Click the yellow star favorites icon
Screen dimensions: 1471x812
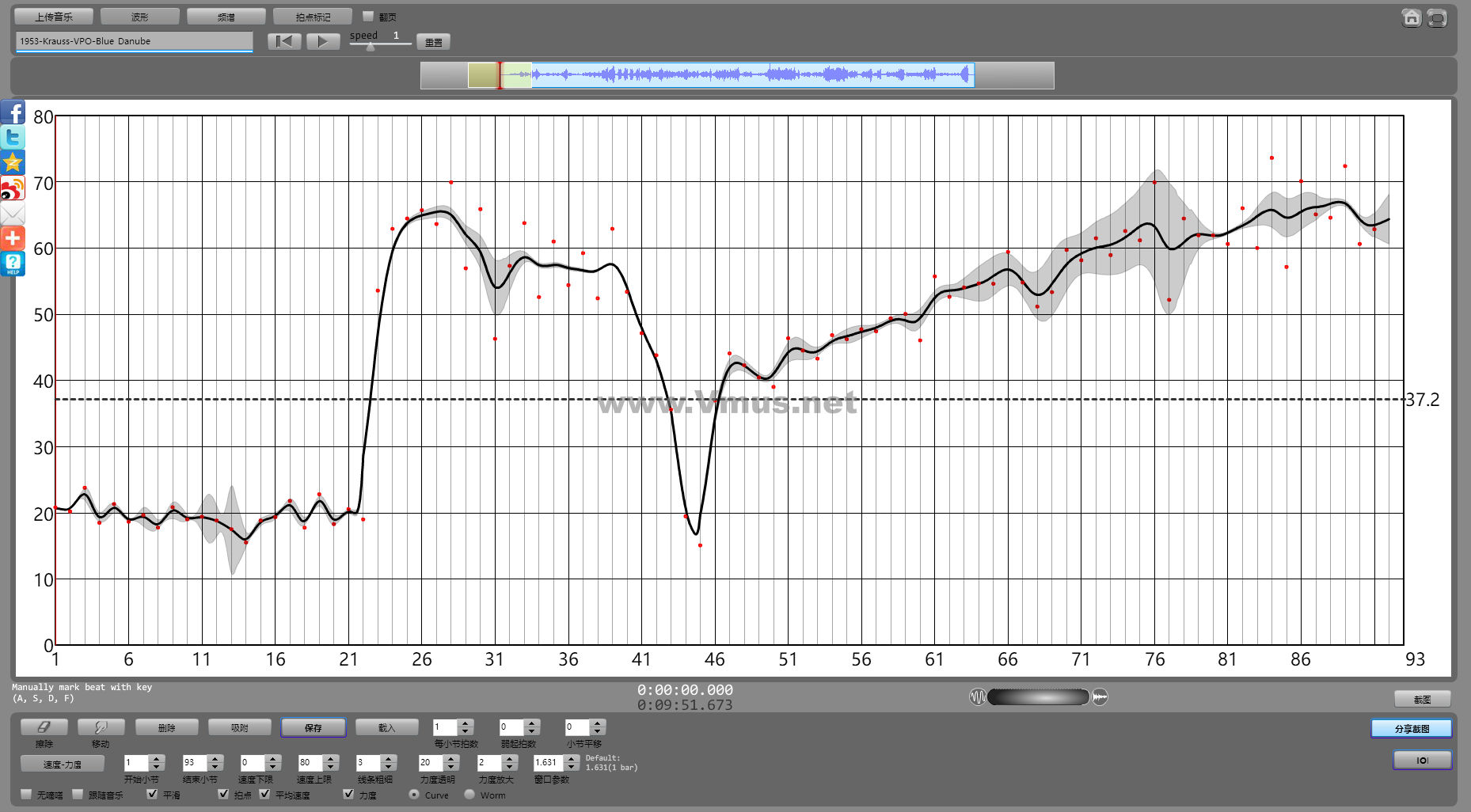click(13, 163)
